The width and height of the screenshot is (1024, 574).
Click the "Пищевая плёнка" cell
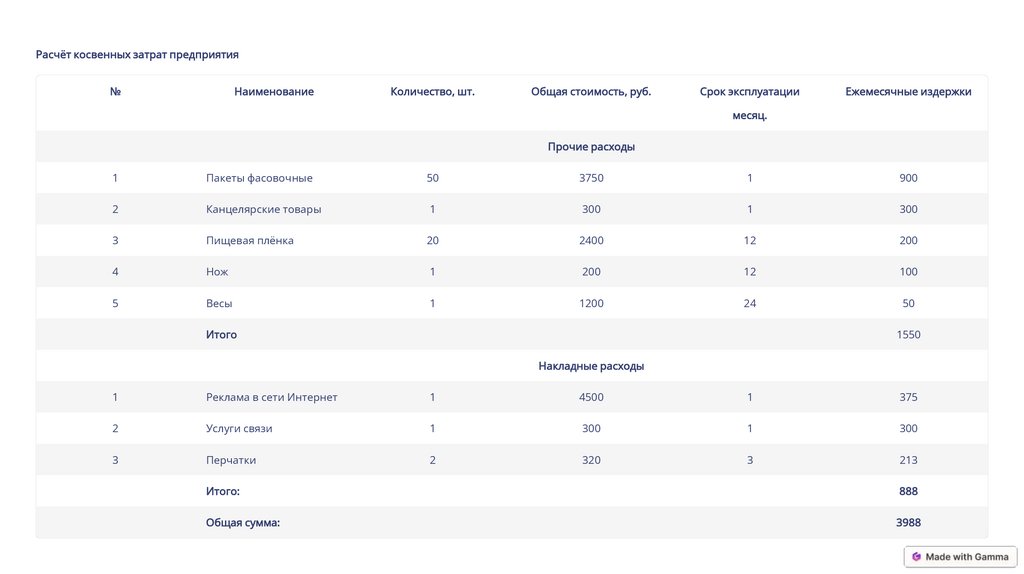coord(249,241)
